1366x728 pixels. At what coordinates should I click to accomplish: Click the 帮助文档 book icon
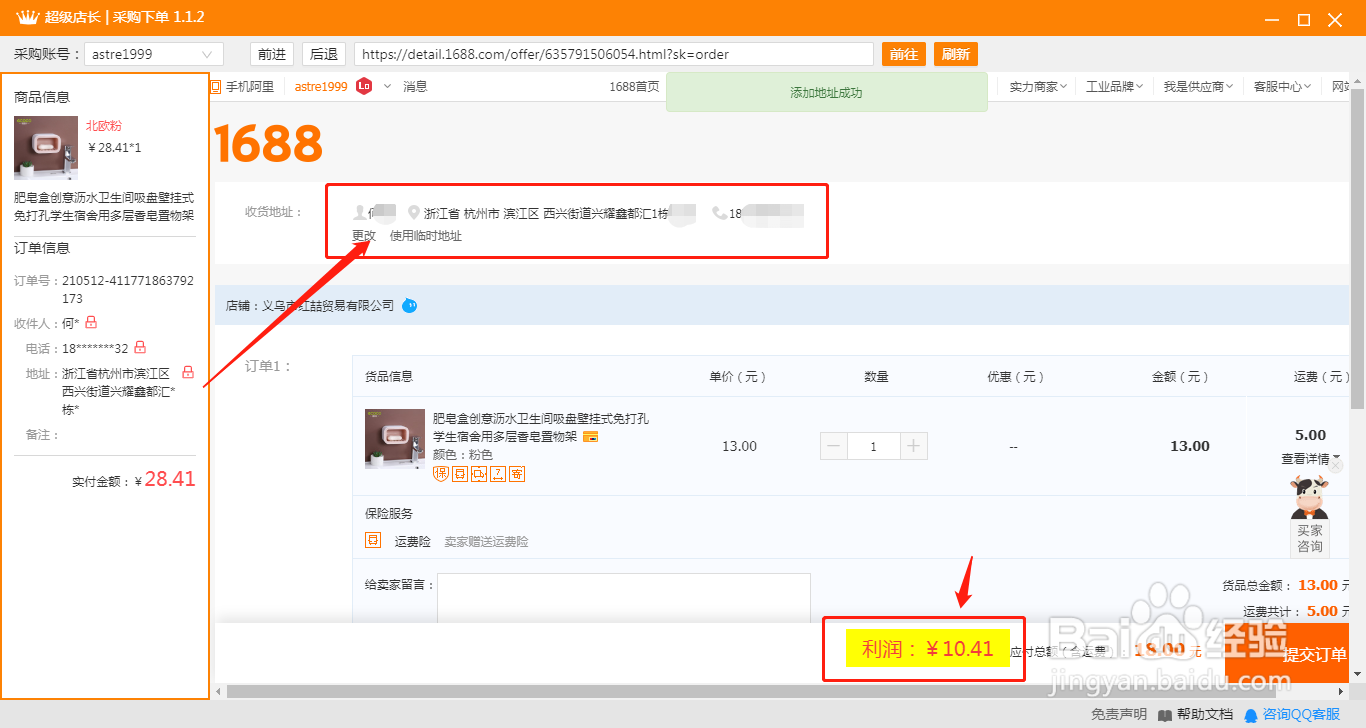[x=1165, y=715]
